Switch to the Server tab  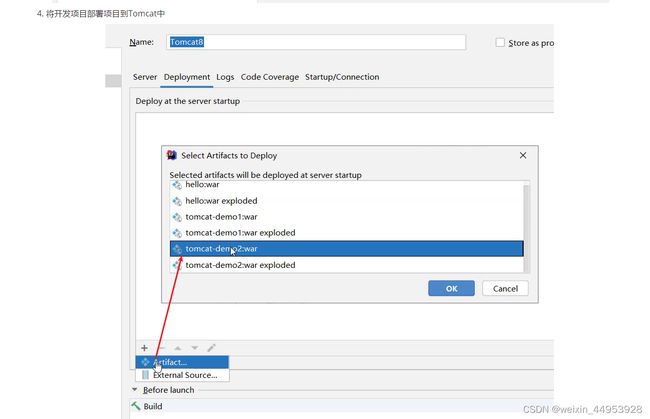pos(145,77)
